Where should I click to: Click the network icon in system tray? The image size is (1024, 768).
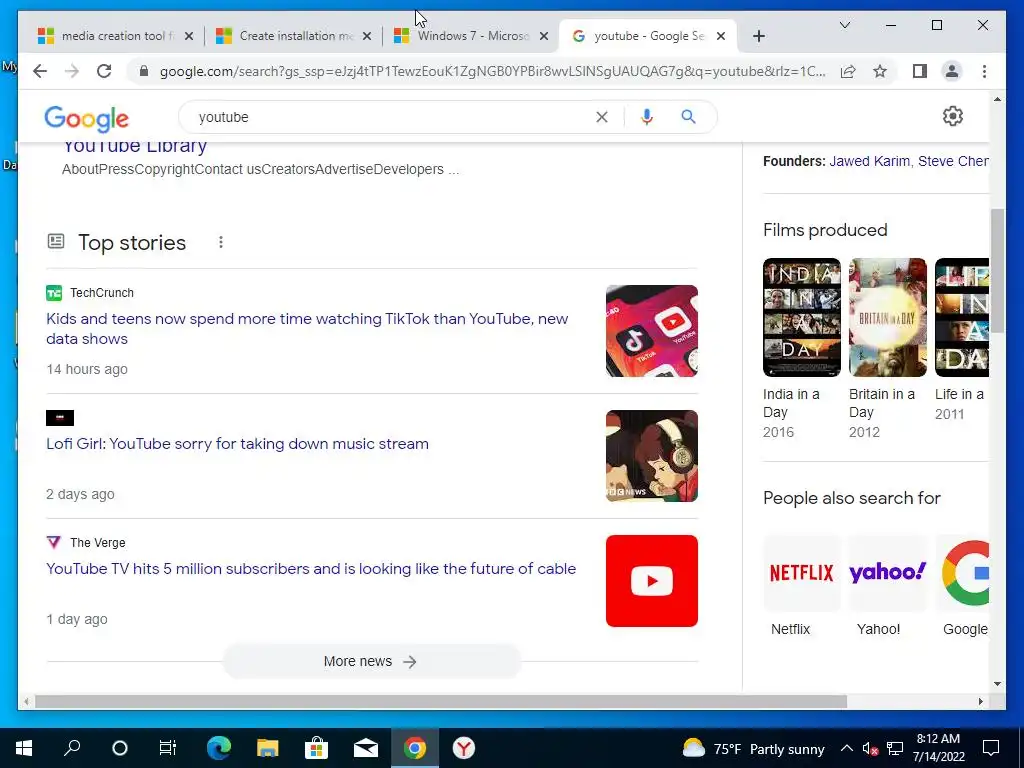coord(895,748)
